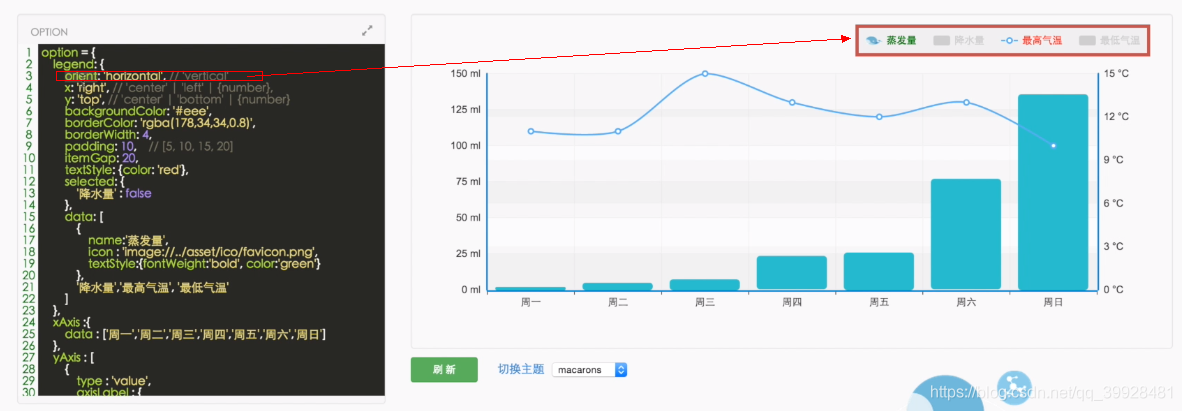
Task: Click the 15 °C axis label
Action: pyautogui.click(x=1117, y=74)
